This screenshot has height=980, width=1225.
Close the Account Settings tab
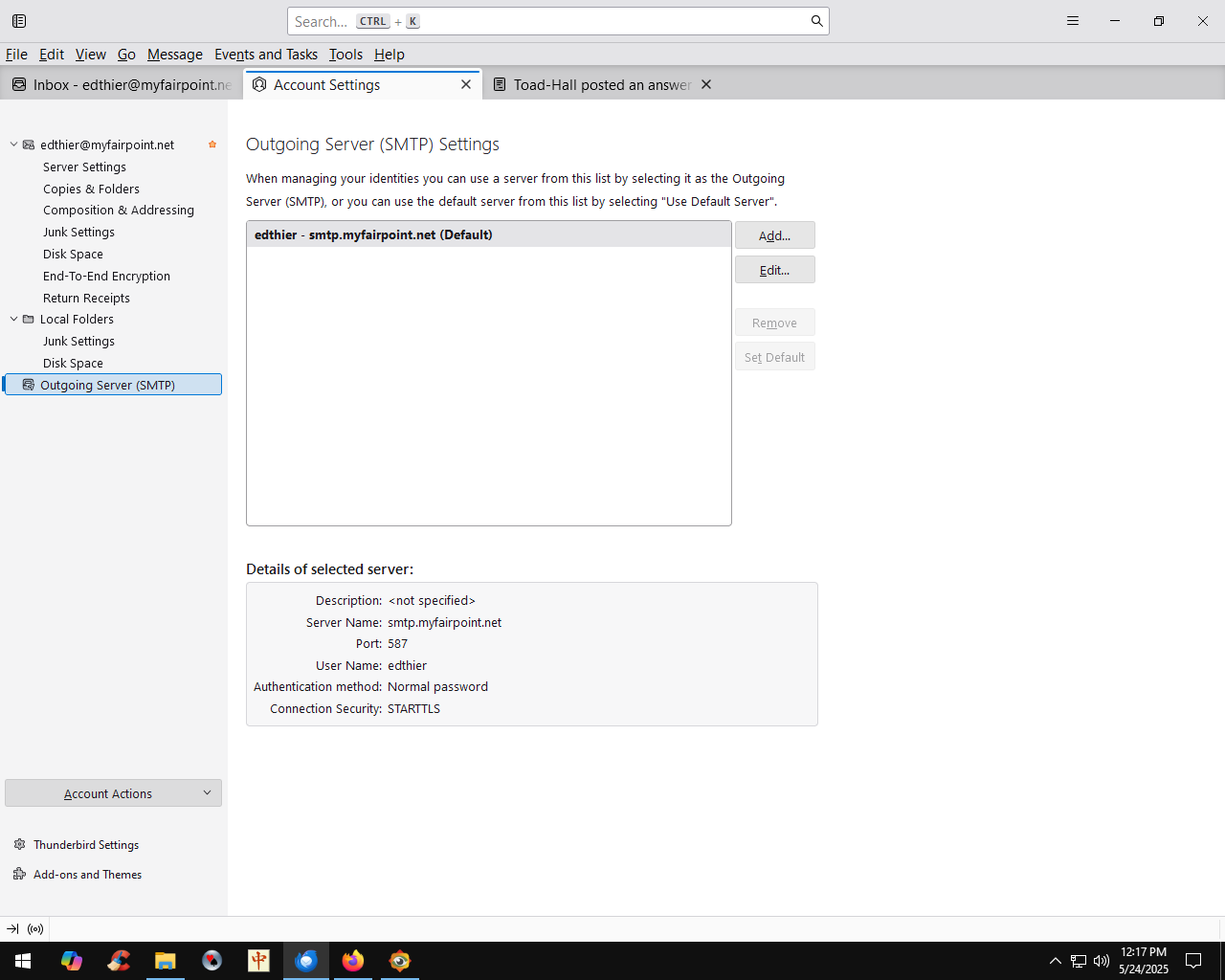tap(466, 85)
